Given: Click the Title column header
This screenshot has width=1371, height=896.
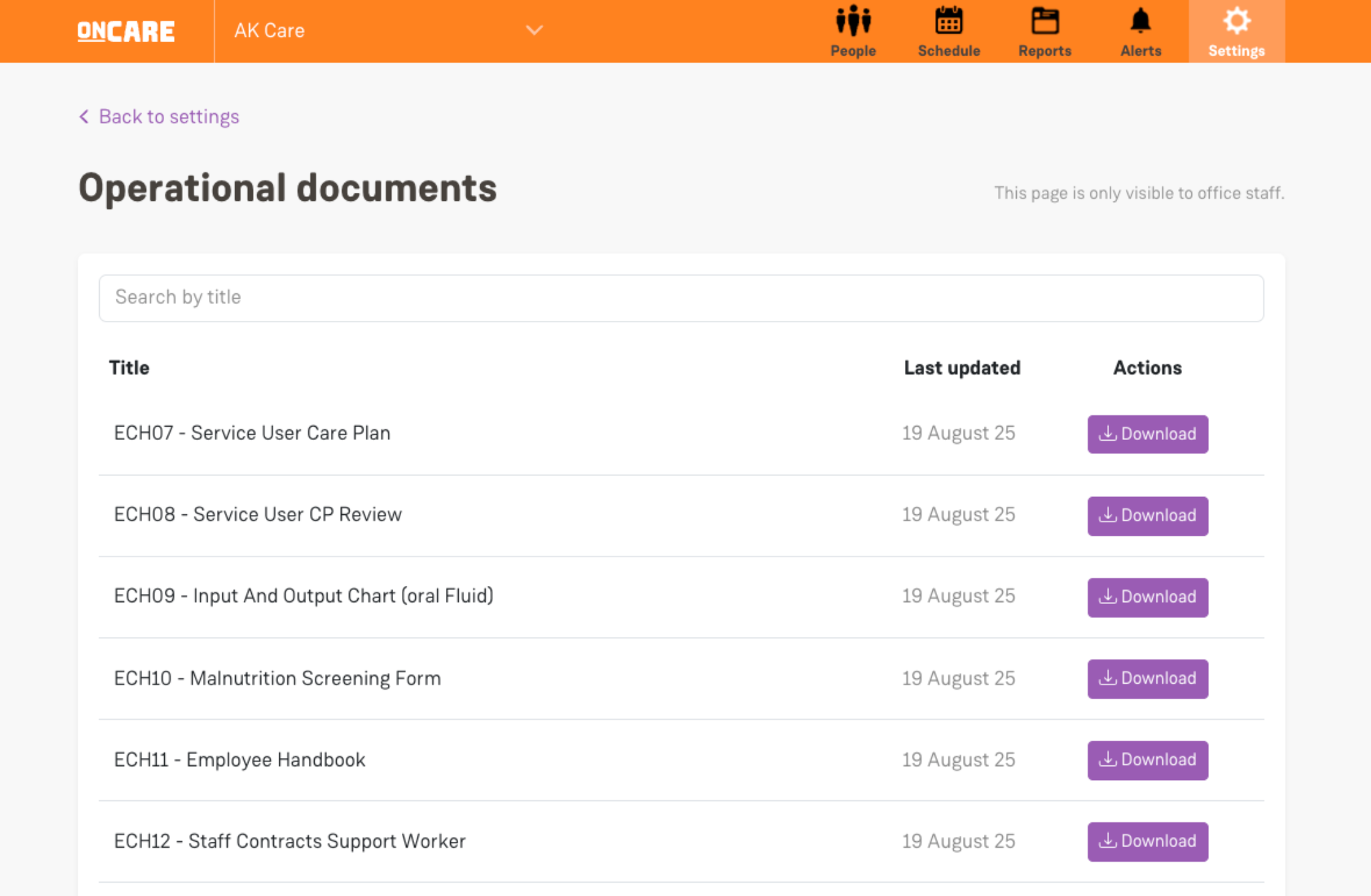Looking at the screenshot, I should tap(129, 368).
